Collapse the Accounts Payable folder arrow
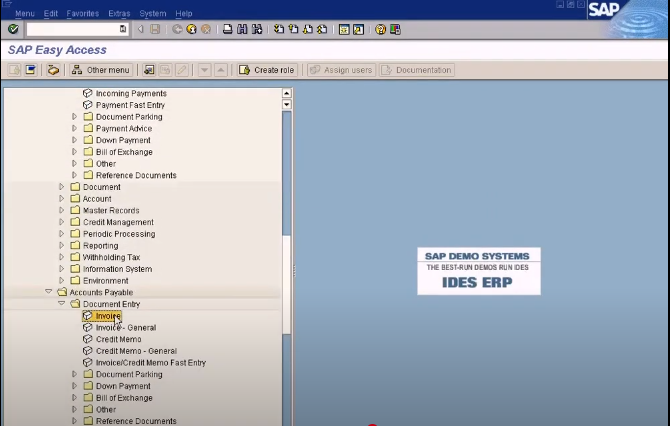The height and width of the screenshot is (426, 670). point(49,291)
